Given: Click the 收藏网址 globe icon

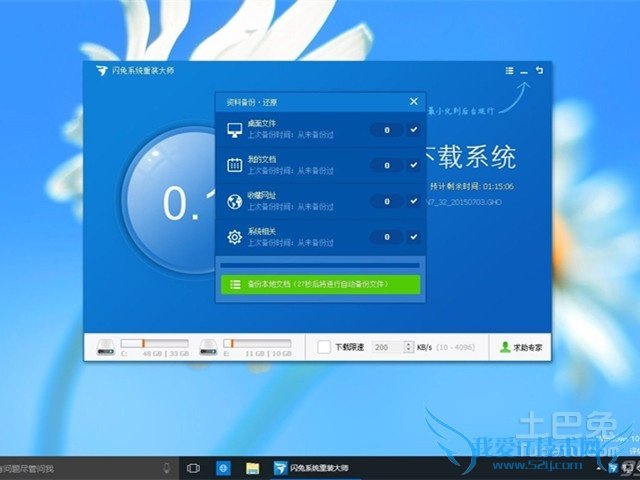Looking at the screenshot, I should pos(234,201).
